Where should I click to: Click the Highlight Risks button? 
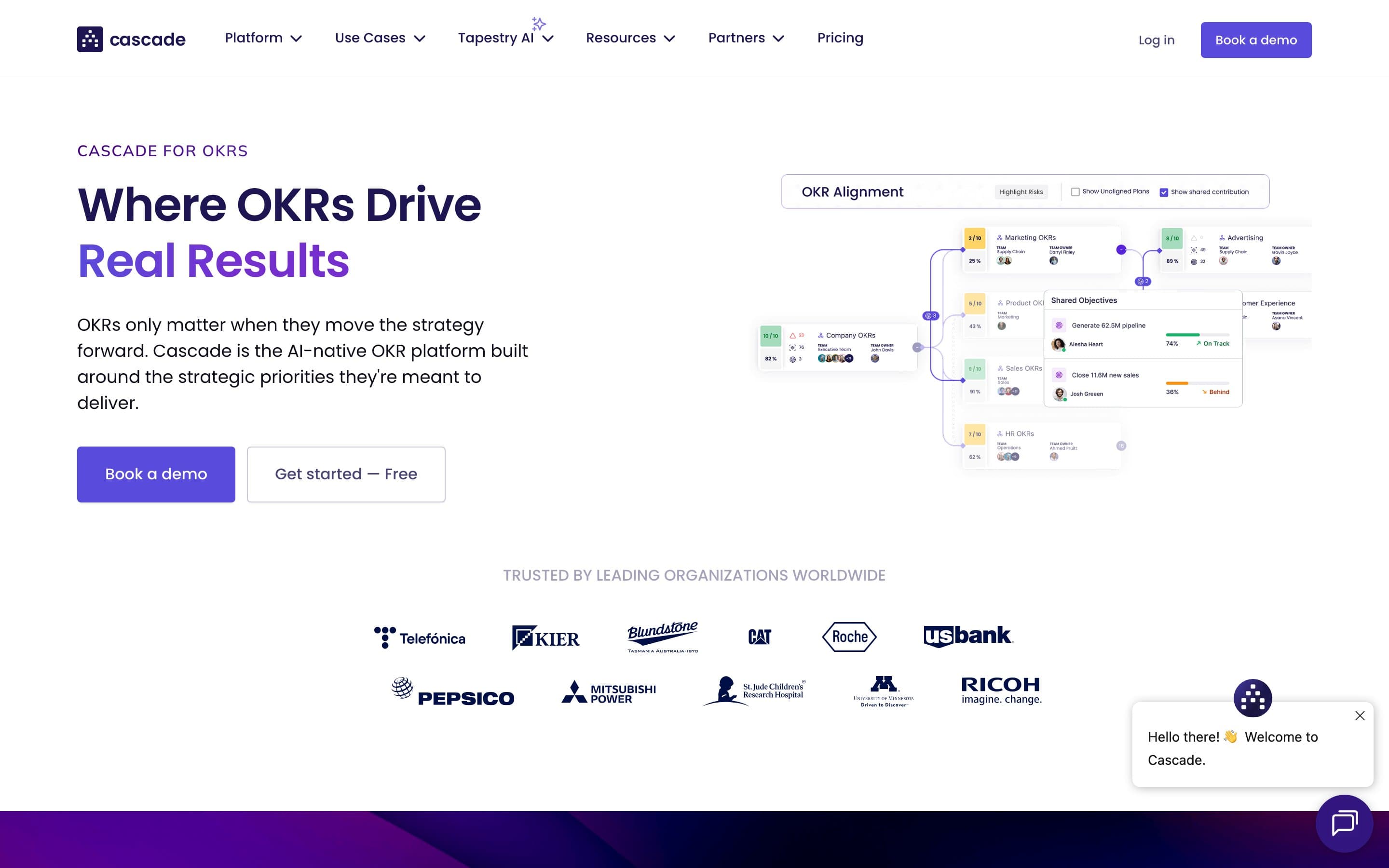click(1021, 192)
